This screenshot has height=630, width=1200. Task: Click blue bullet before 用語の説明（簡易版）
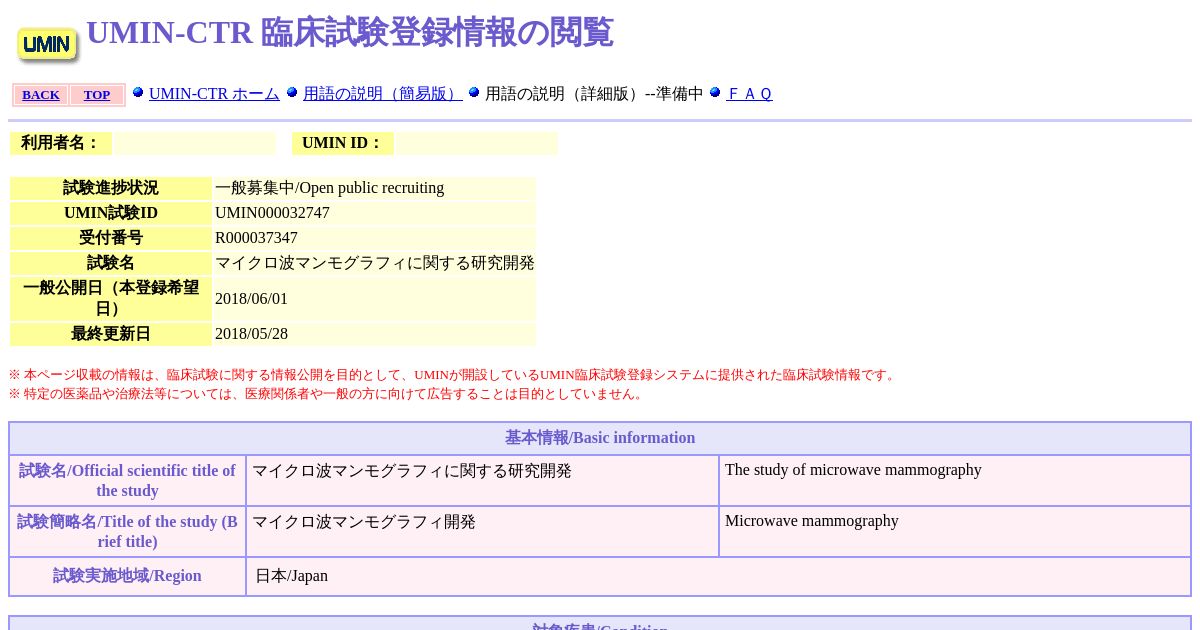pos(292,92)
